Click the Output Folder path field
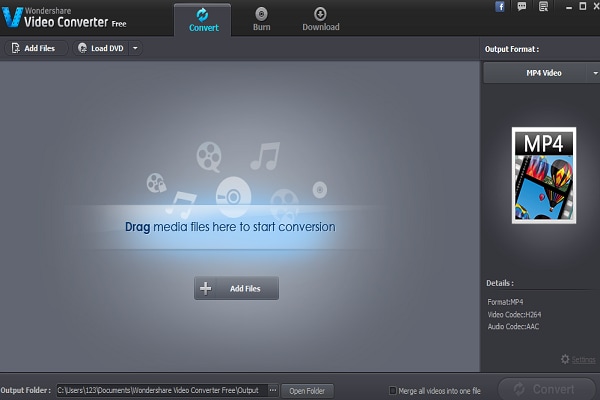 pos(162,390)
